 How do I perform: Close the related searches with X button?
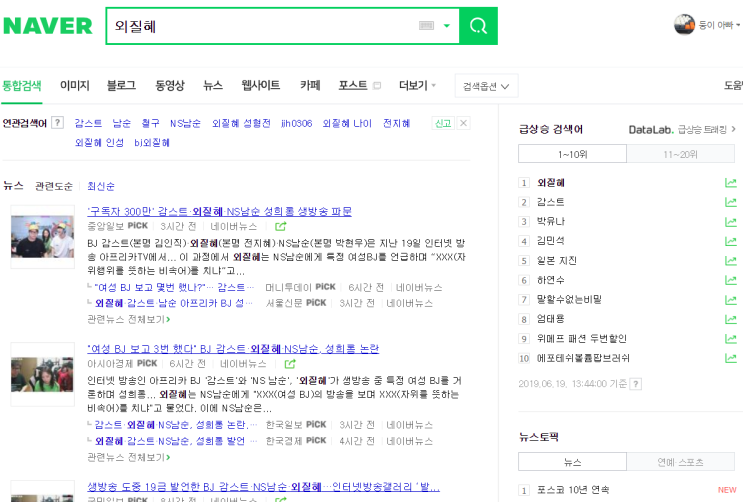pyautogui.click(x=463, y=123)
